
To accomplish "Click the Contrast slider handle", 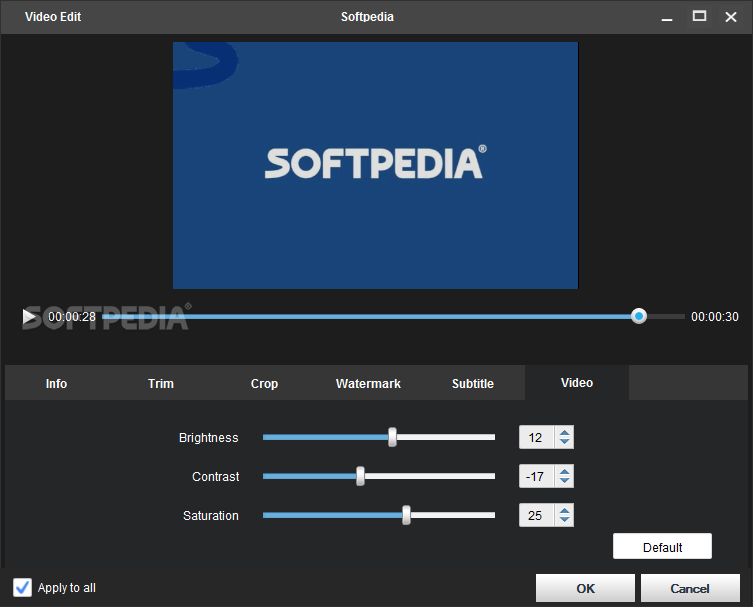I will [360, 476].
